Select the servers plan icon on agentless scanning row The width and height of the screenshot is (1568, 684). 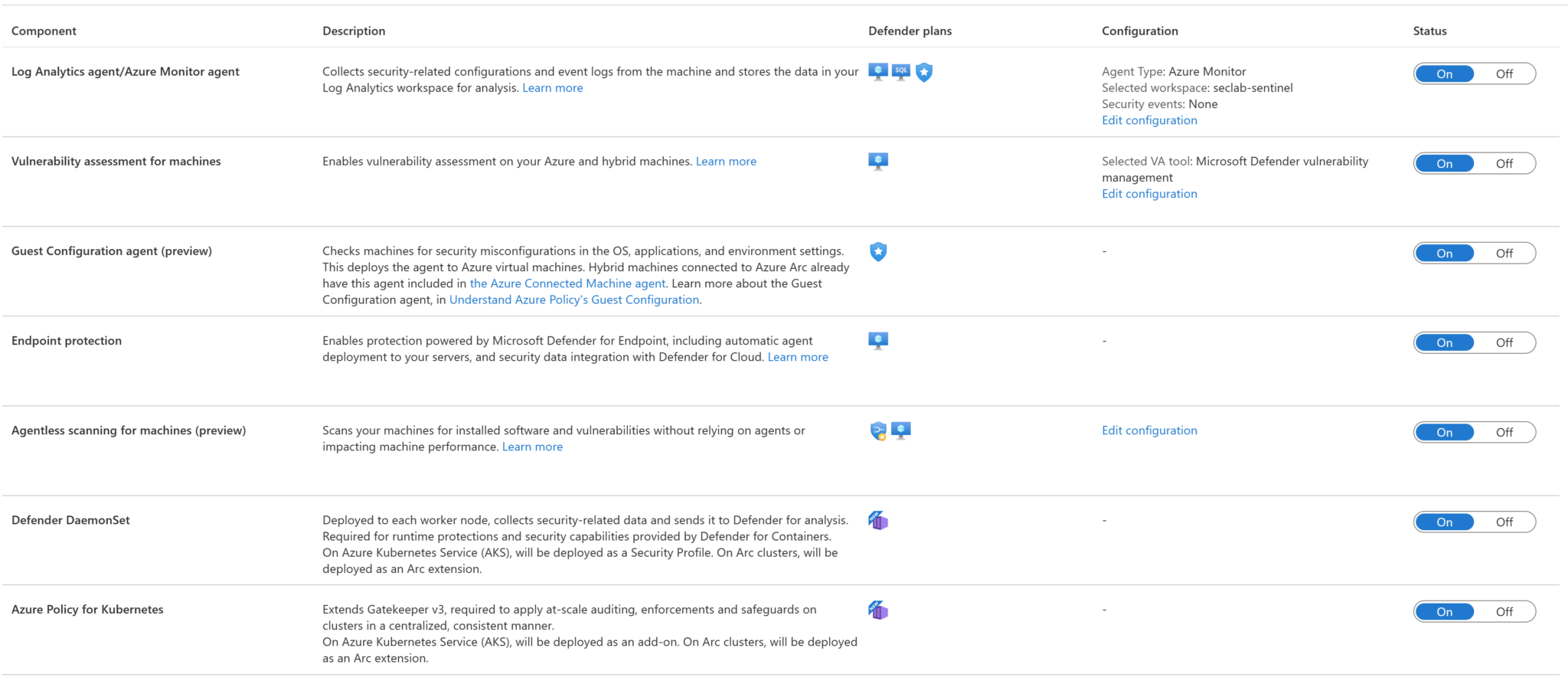click(x=902, y=430)
